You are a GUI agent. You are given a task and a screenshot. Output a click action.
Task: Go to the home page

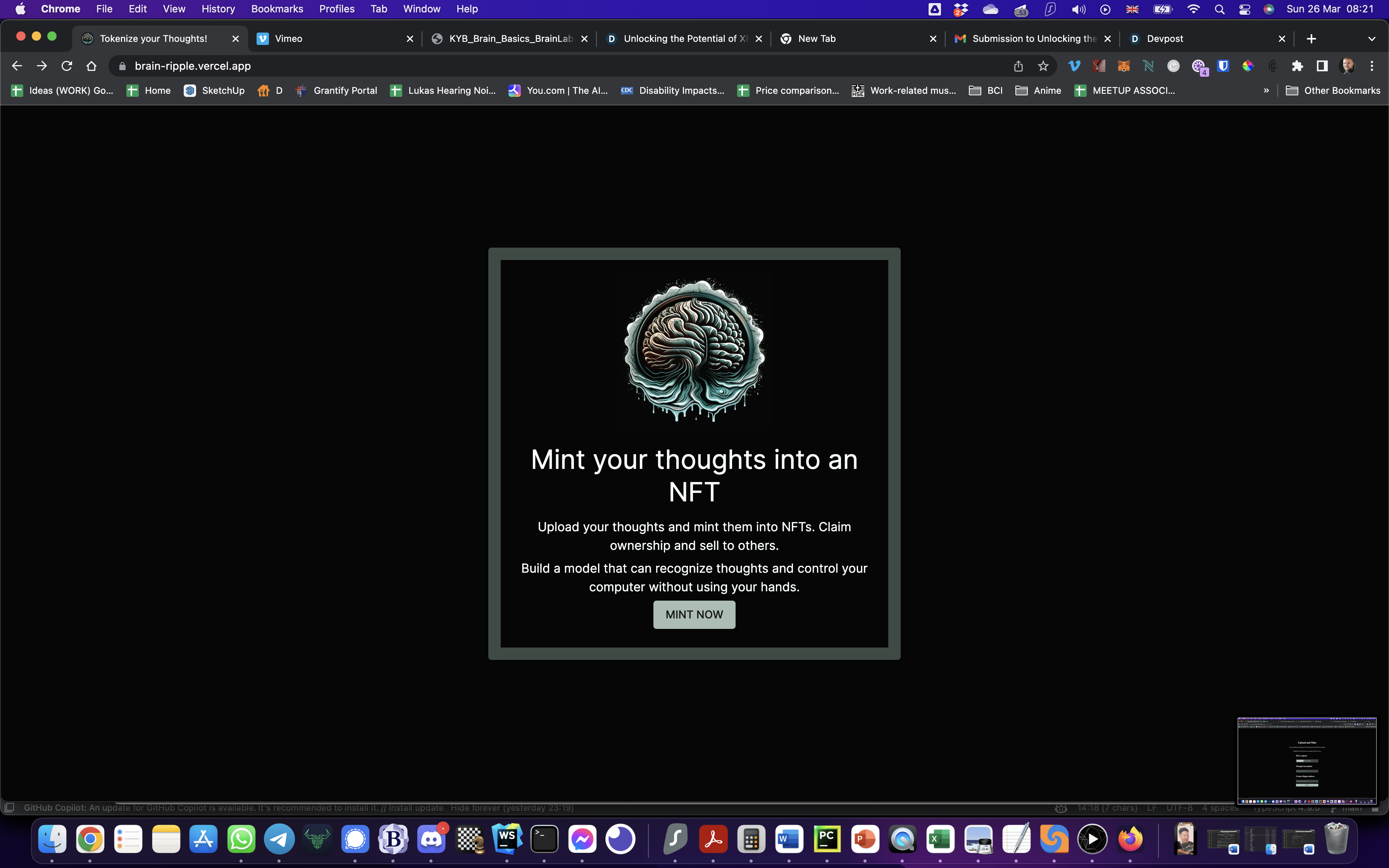pos(91,66)
